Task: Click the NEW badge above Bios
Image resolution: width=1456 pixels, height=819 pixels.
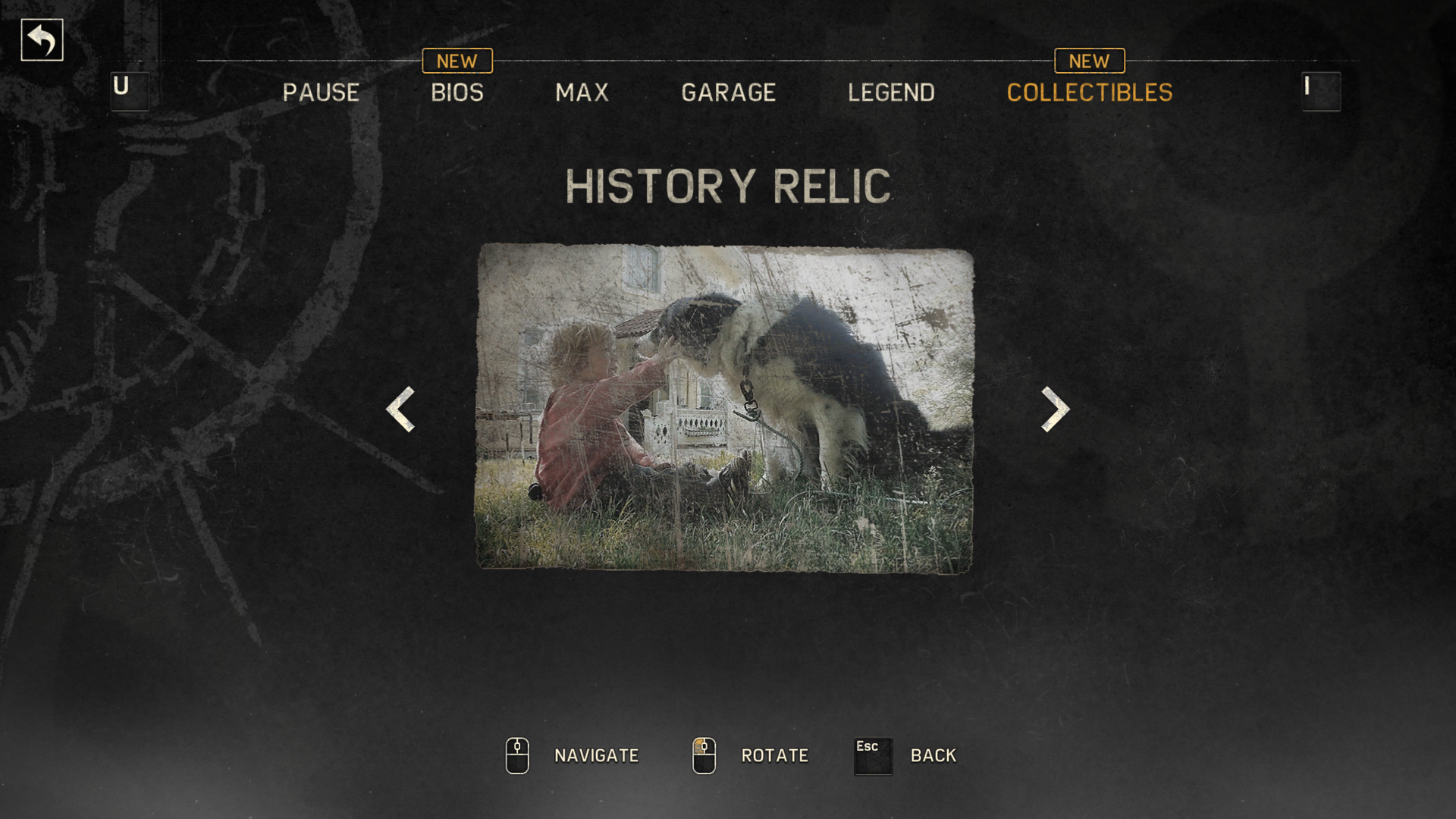Action: (457, 61)
